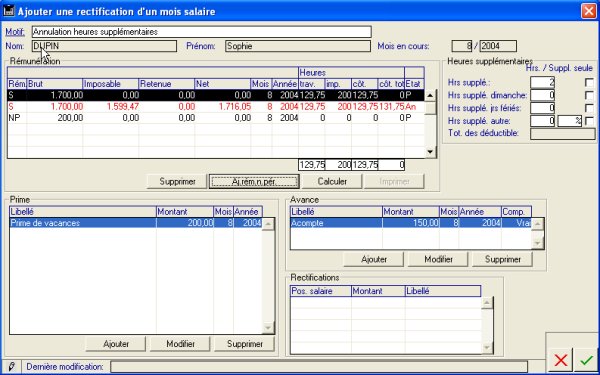
Task: Click the Imposable column header
Action: coord(111,84)
